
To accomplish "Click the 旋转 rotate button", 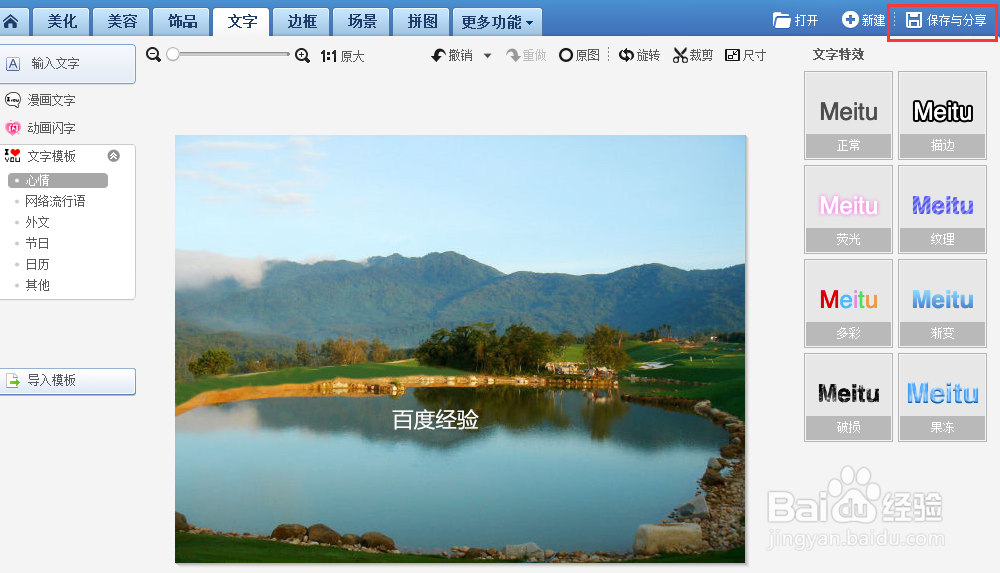I will coord(639,56).
